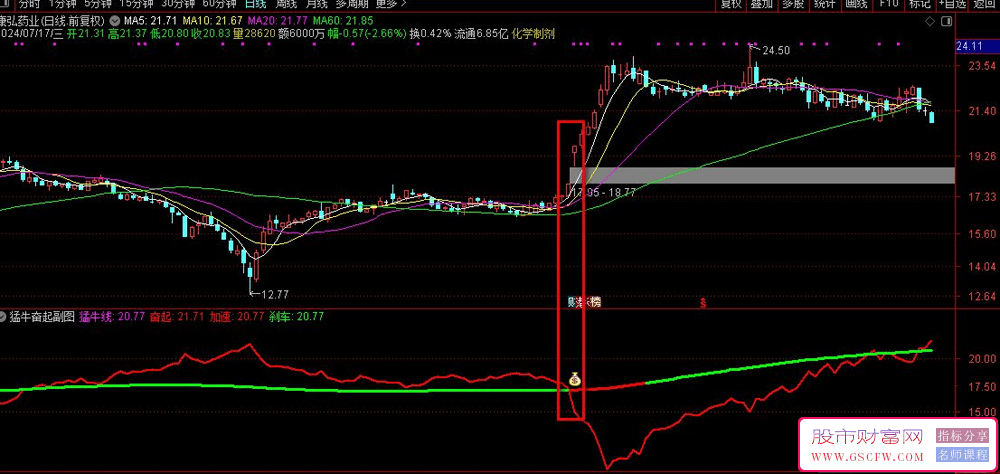Expand the 猛牛奋起副图 sub-chart indicator dropdown
Viewport: 1000px width, 474px height.
point(4,316)
